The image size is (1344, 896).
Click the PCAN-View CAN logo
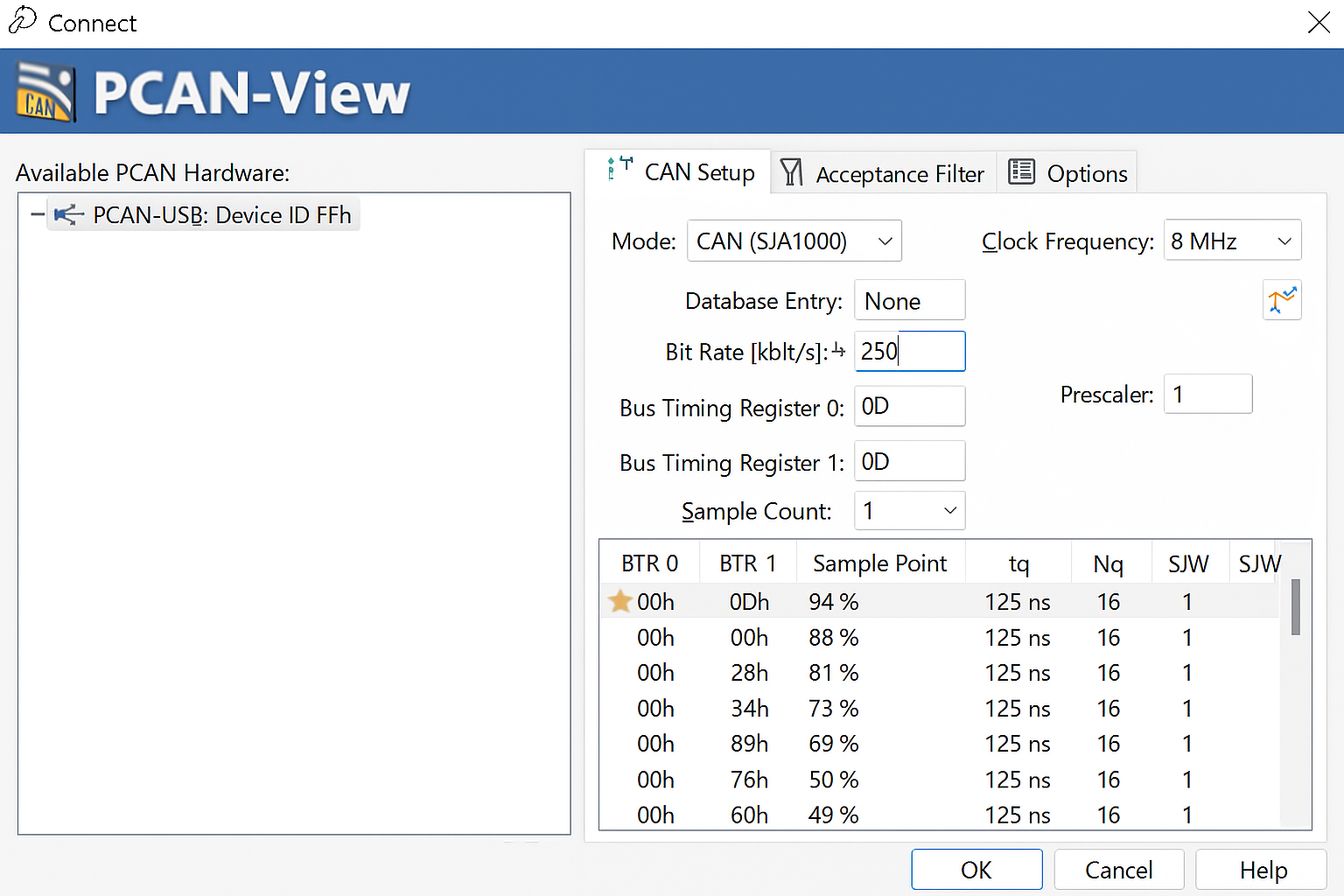tap(45, 92)
